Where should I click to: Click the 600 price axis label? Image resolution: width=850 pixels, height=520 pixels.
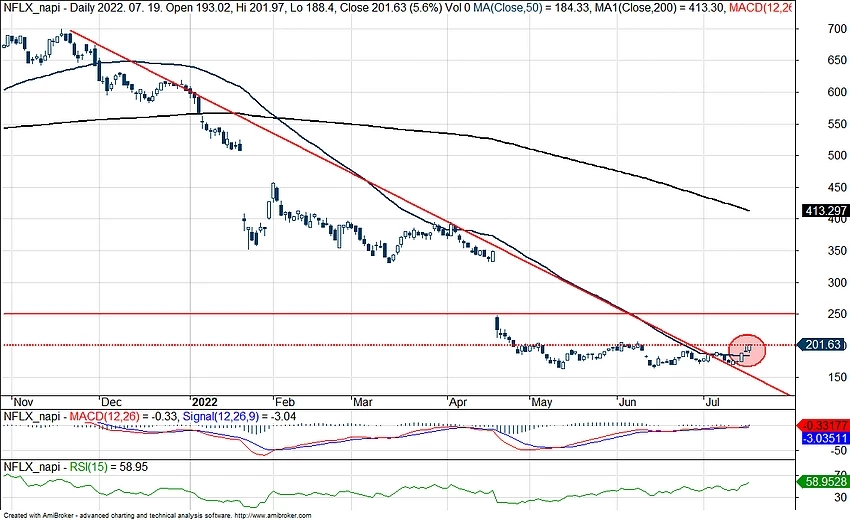pyautogui.click(x=837, y=92)
